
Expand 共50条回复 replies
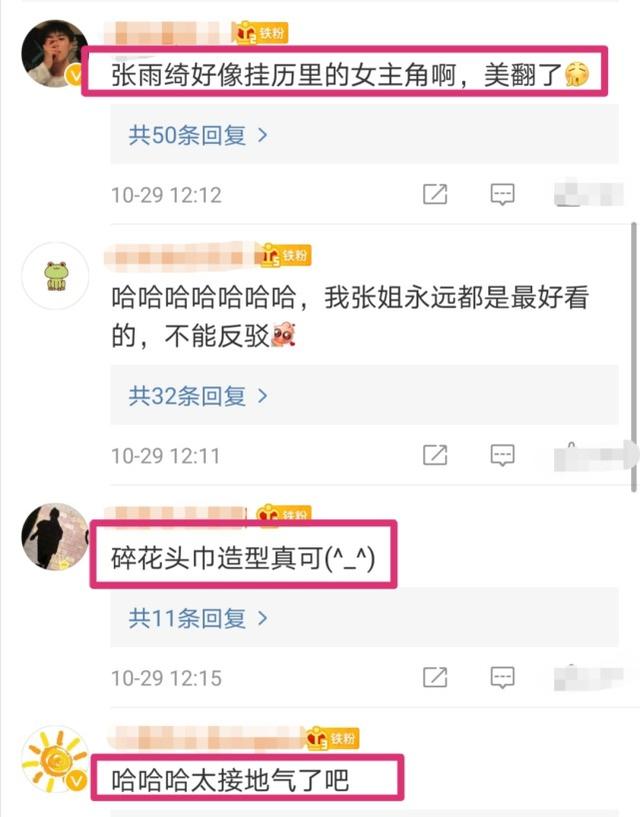click(x=198, y=135)
